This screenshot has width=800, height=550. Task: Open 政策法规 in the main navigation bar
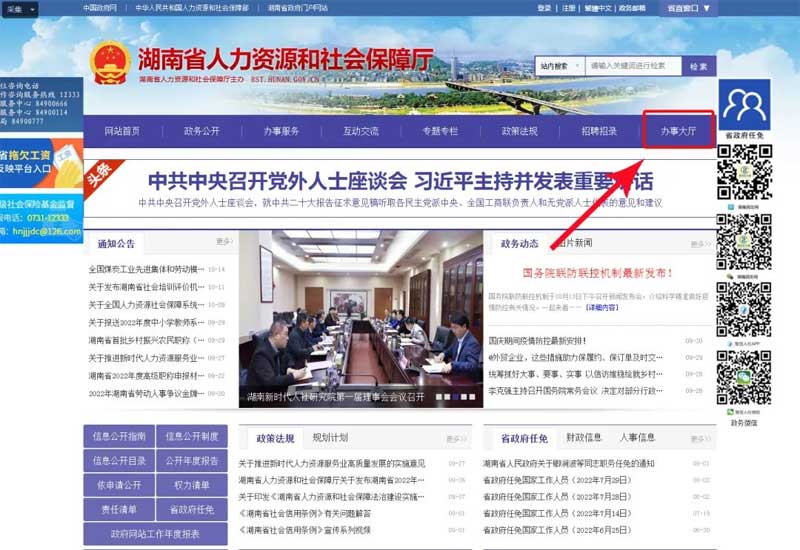pyautogui.click(x=519, y=131)
